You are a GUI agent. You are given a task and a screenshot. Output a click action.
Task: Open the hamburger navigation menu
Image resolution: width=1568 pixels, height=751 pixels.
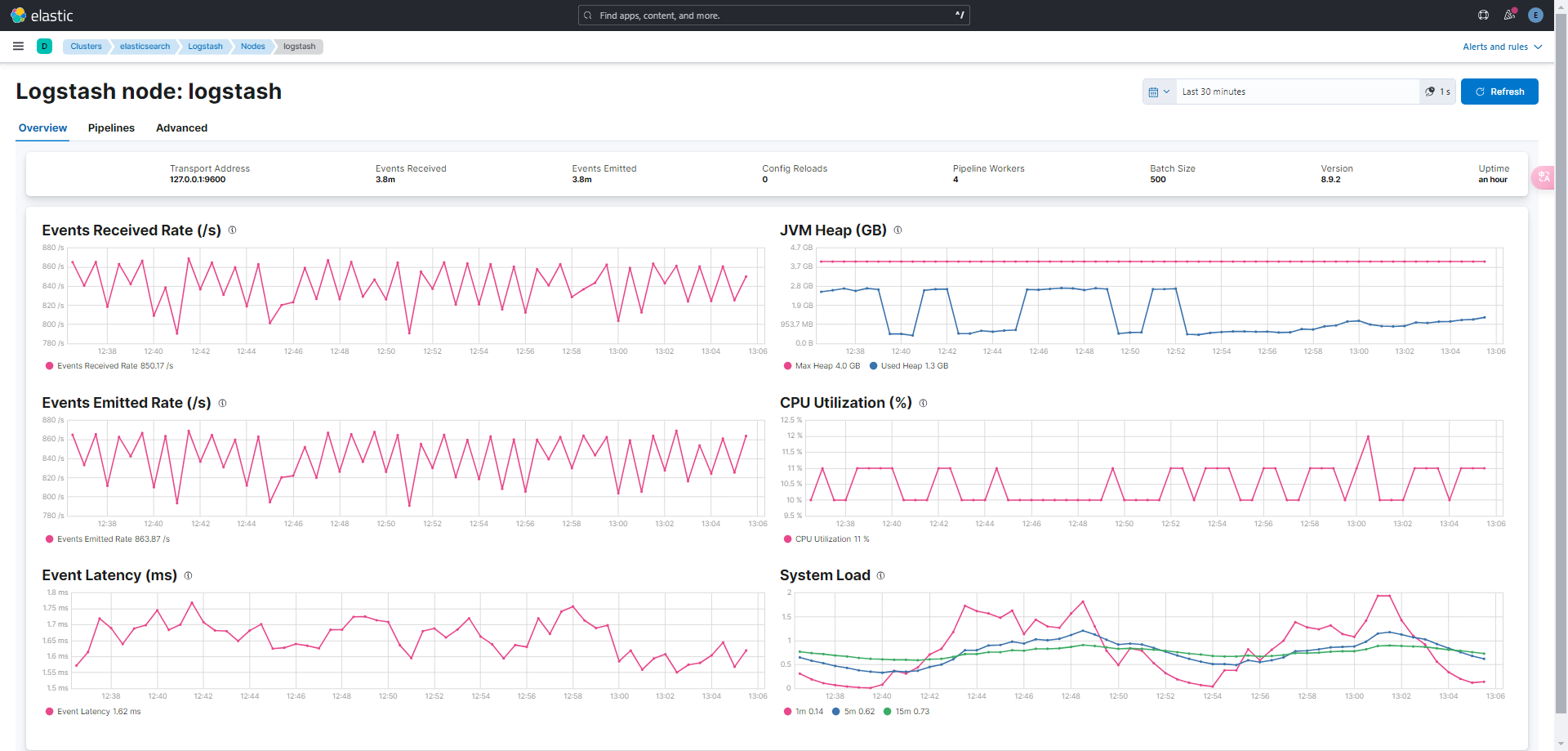[18, 47]
